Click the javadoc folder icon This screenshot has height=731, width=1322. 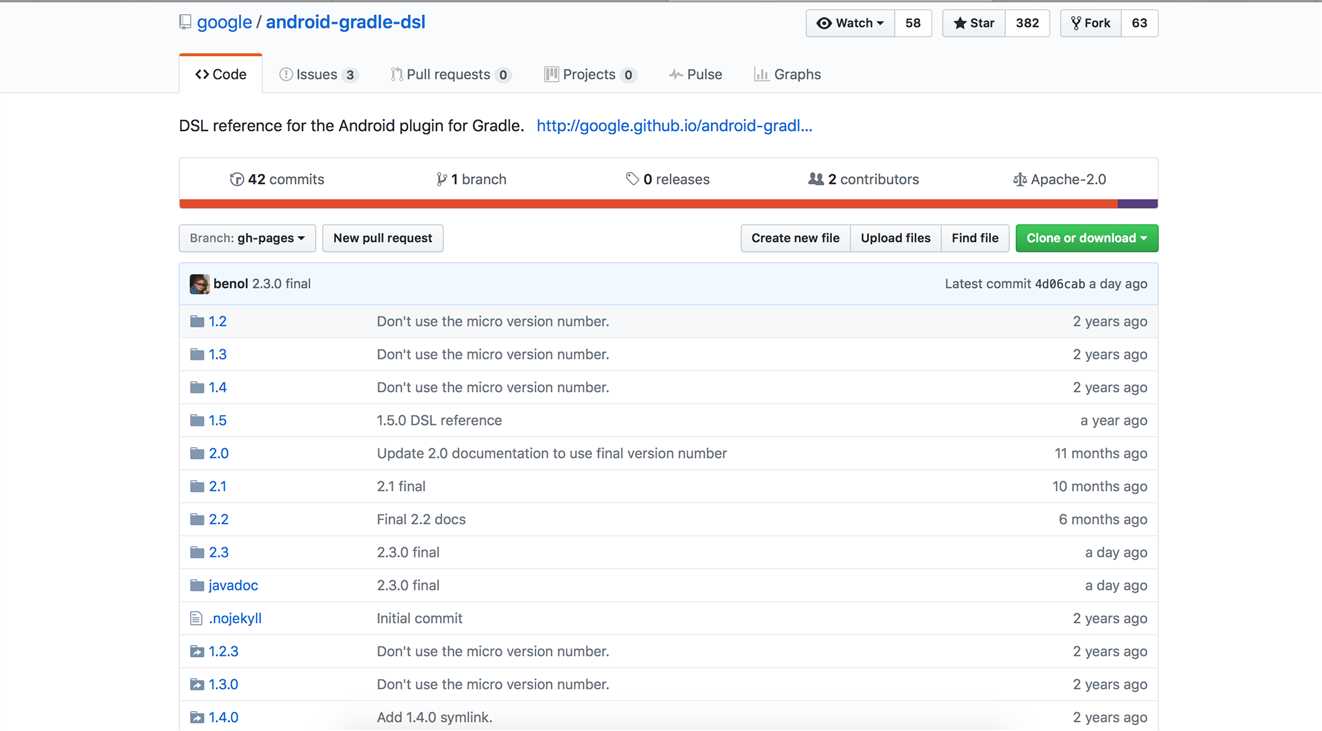click(x=197, y=585)
